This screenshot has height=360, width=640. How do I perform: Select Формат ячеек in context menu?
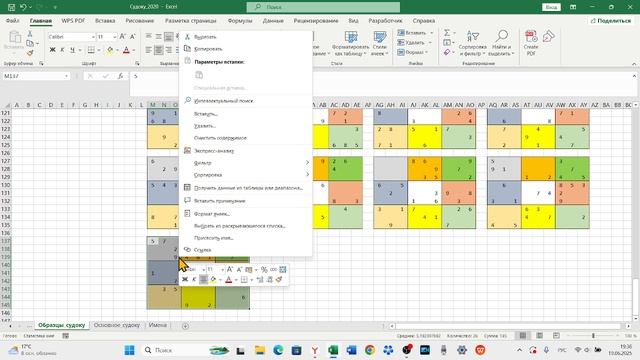coord(212,213)
